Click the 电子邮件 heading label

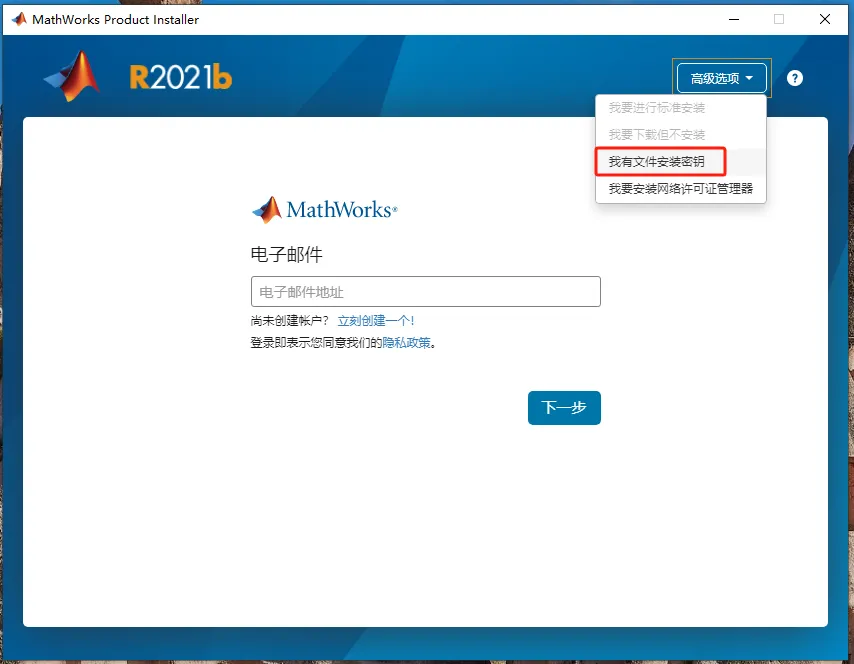[286, 254]
